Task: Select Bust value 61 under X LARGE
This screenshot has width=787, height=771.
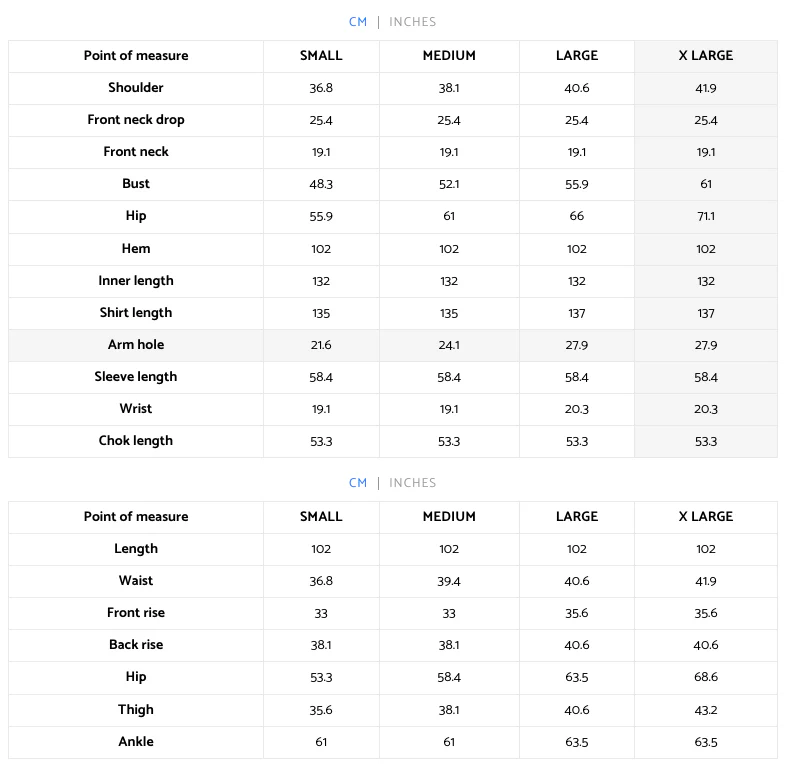Action: tap(706, 184)
